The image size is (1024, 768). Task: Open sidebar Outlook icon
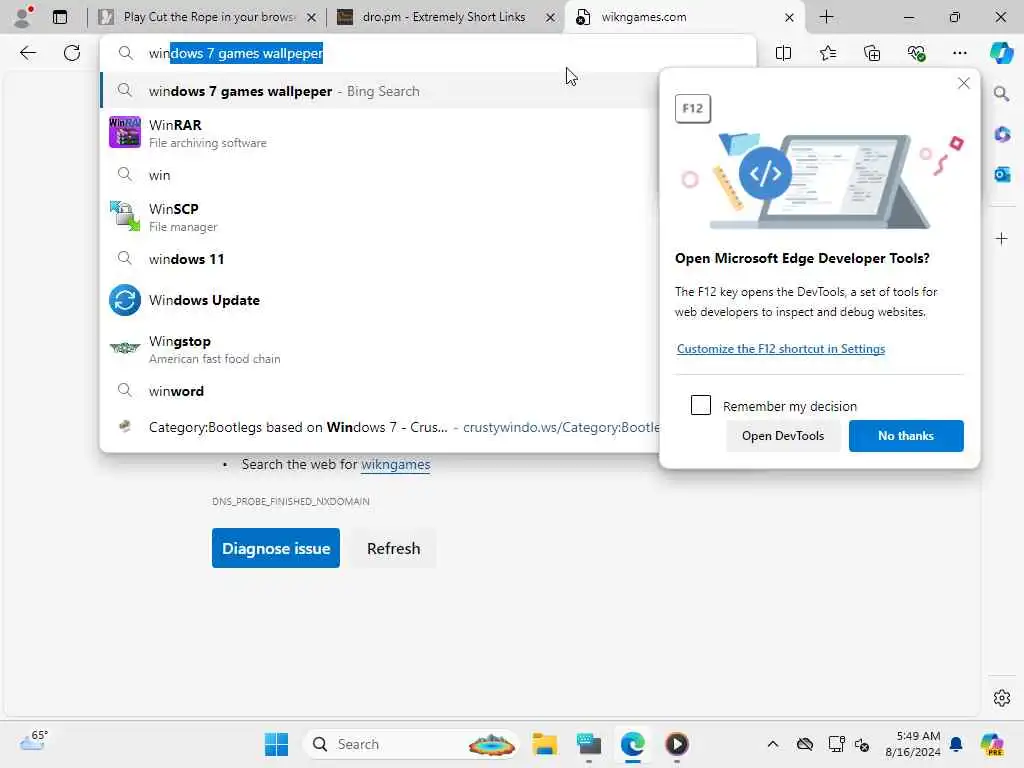(1002, 174)
